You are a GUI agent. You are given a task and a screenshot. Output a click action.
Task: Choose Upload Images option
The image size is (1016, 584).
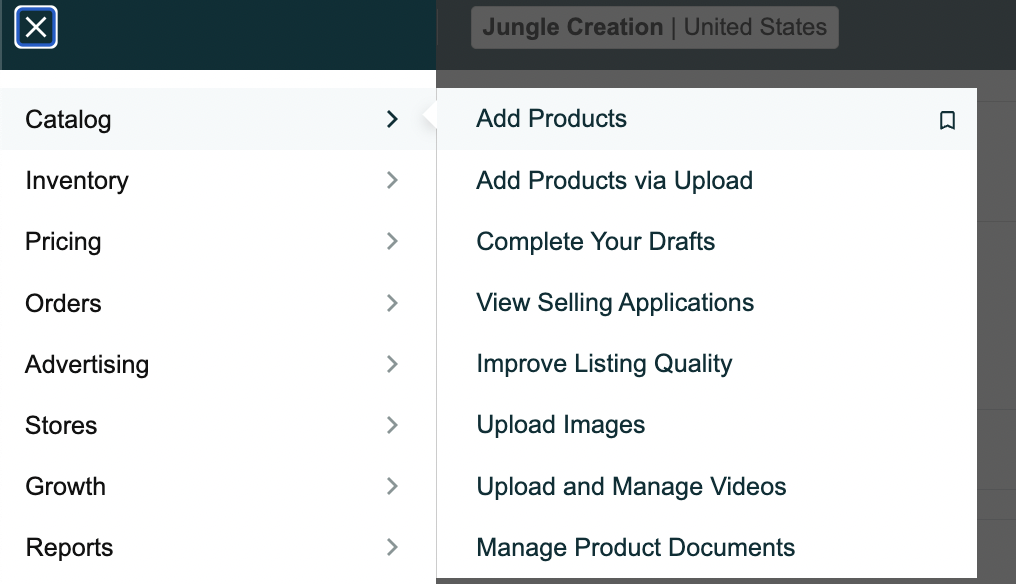560,425
